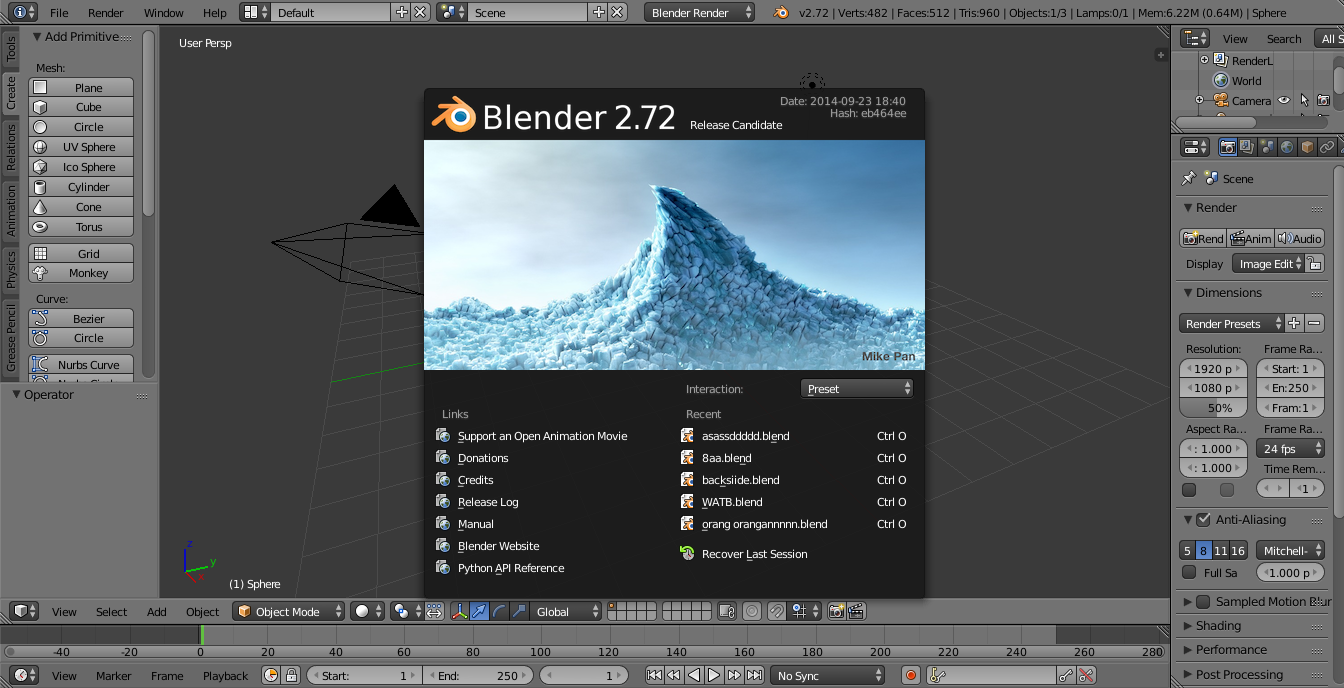Open the Render Presets dropdown
The image size is (1344, 688).
click(x=1231, y=323)
